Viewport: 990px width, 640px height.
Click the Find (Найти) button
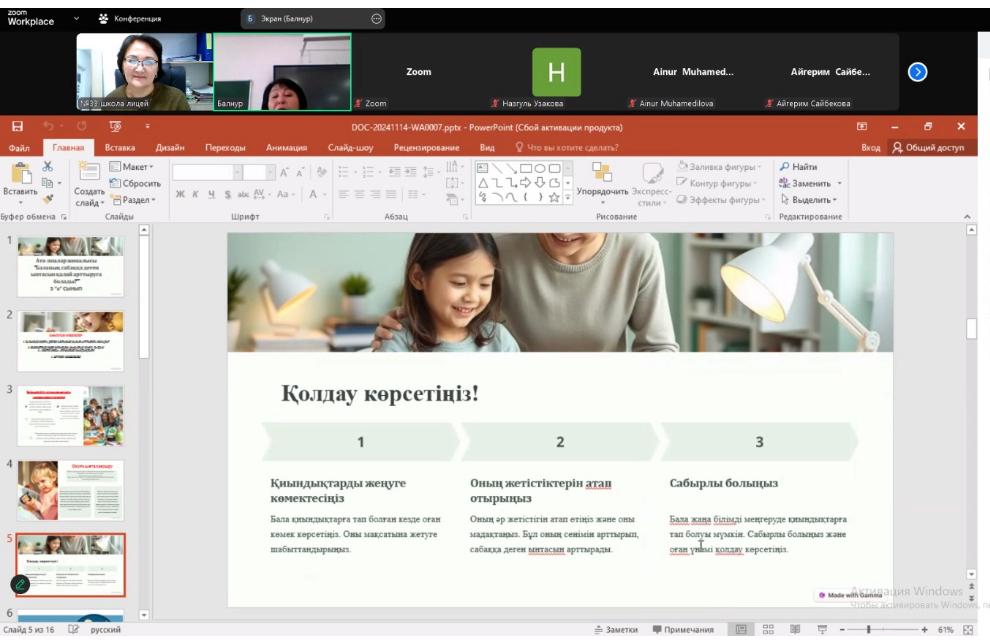[798, 167]
